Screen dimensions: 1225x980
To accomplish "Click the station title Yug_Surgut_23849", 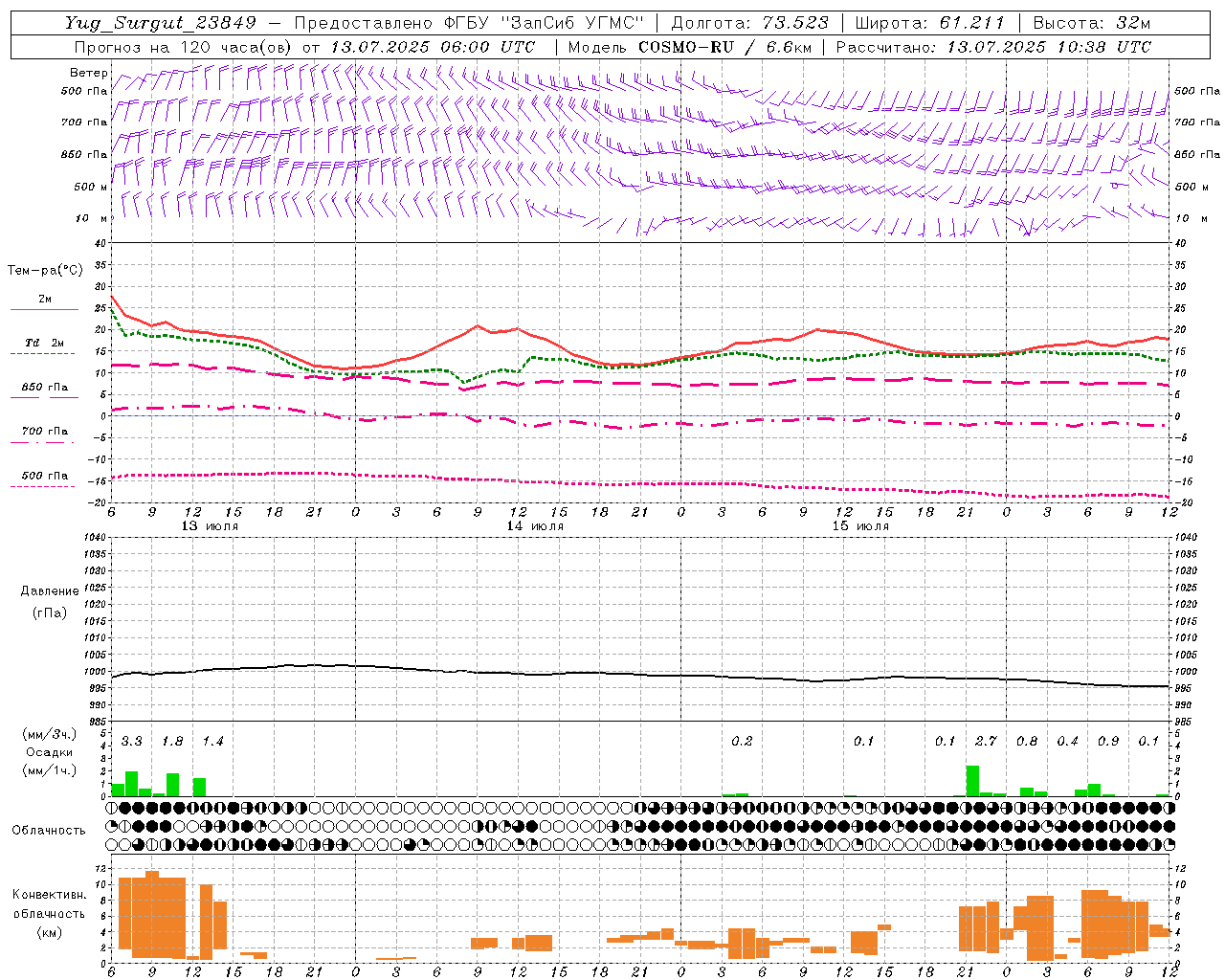I will pyautogui.click(x=162, y=23).
